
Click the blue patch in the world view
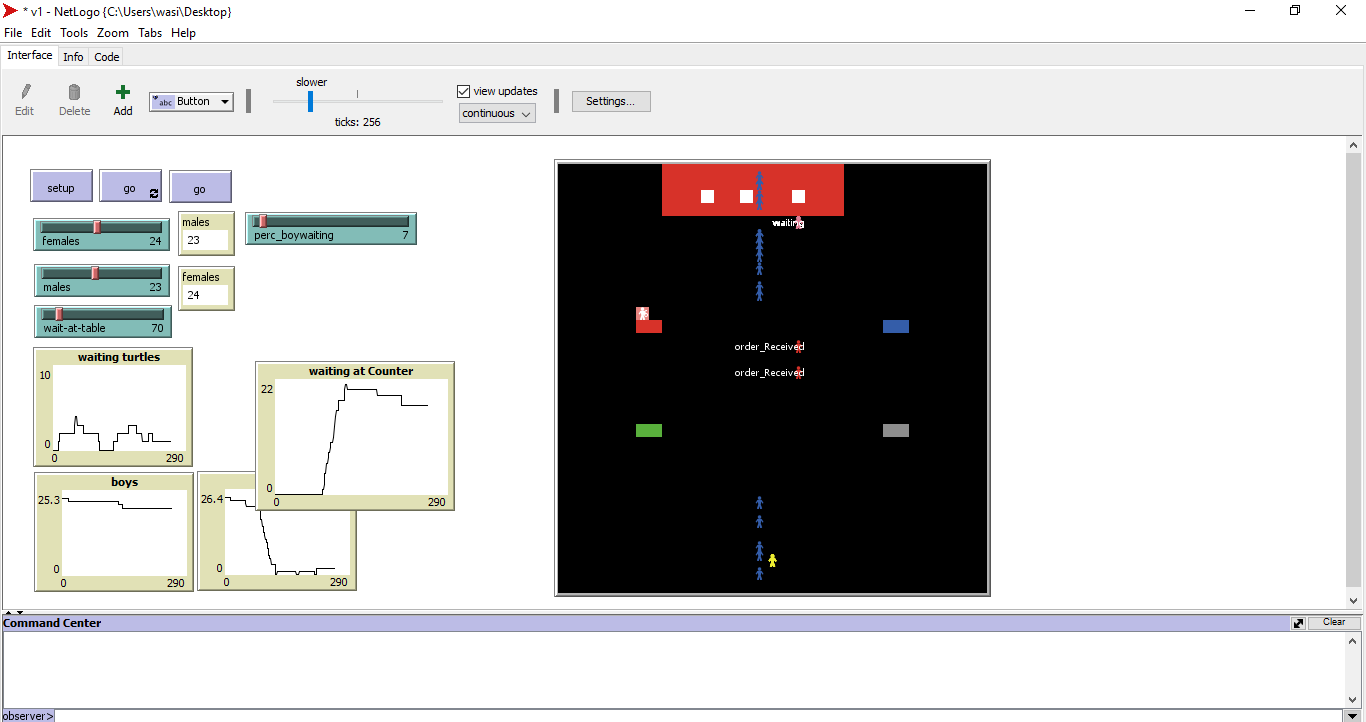pos(896,326)
